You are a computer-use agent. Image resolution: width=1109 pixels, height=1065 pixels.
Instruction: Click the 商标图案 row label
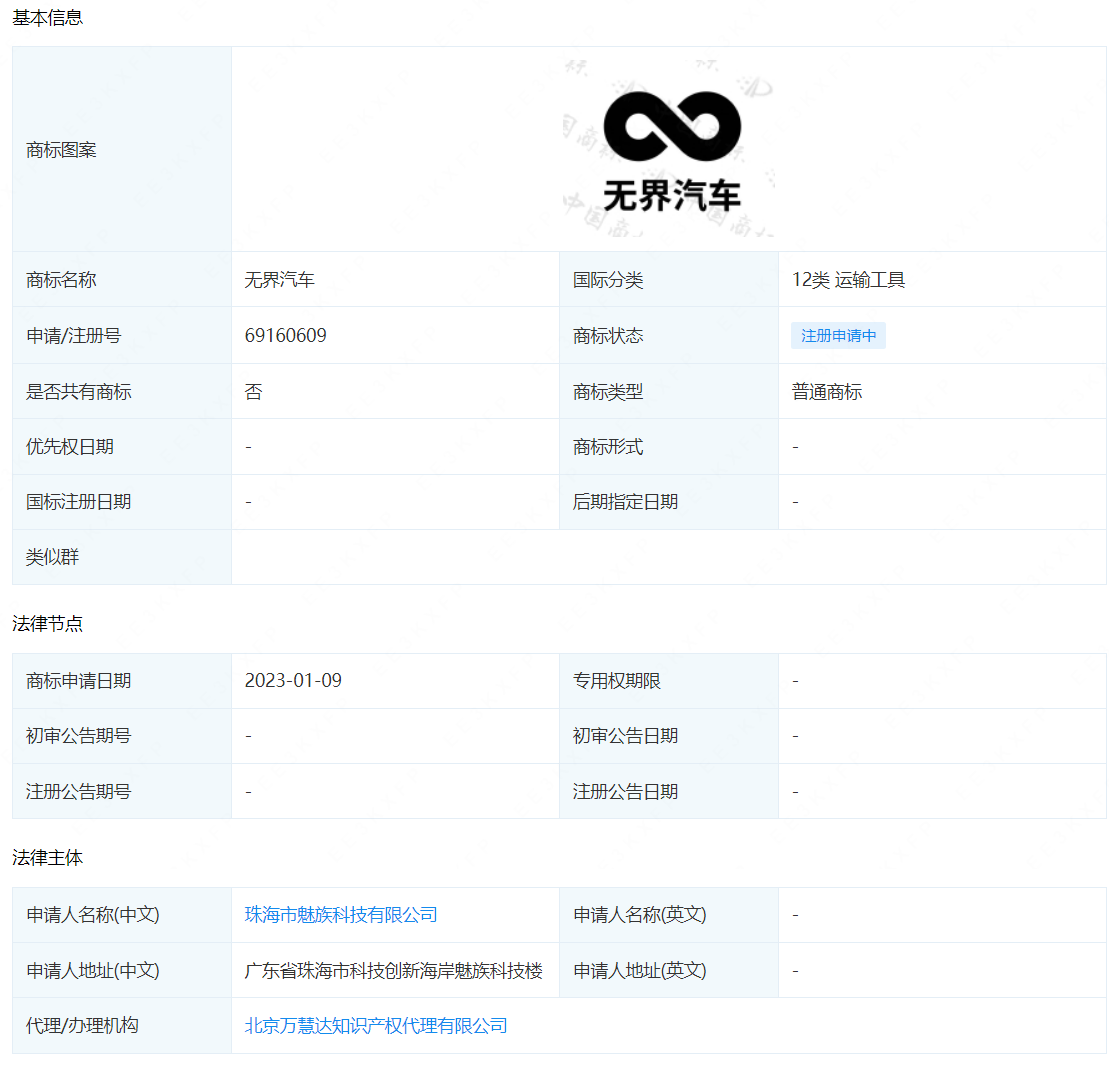61,150
